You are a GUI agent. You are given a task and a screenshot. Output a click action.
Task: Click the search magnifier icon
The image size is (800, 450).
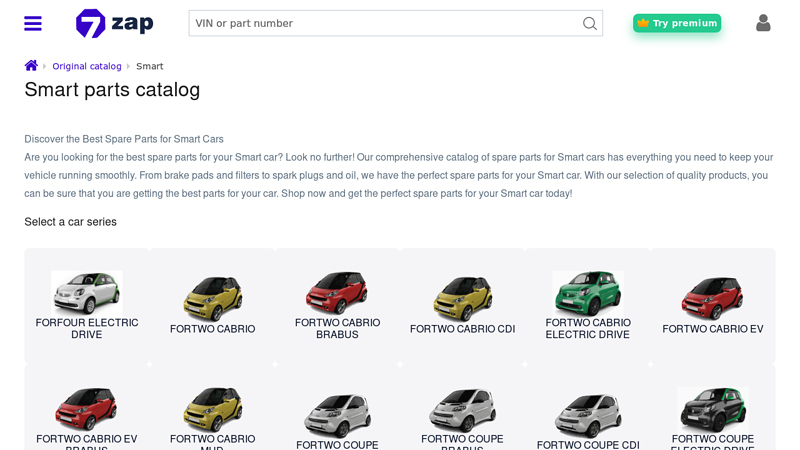click(589, 23)
